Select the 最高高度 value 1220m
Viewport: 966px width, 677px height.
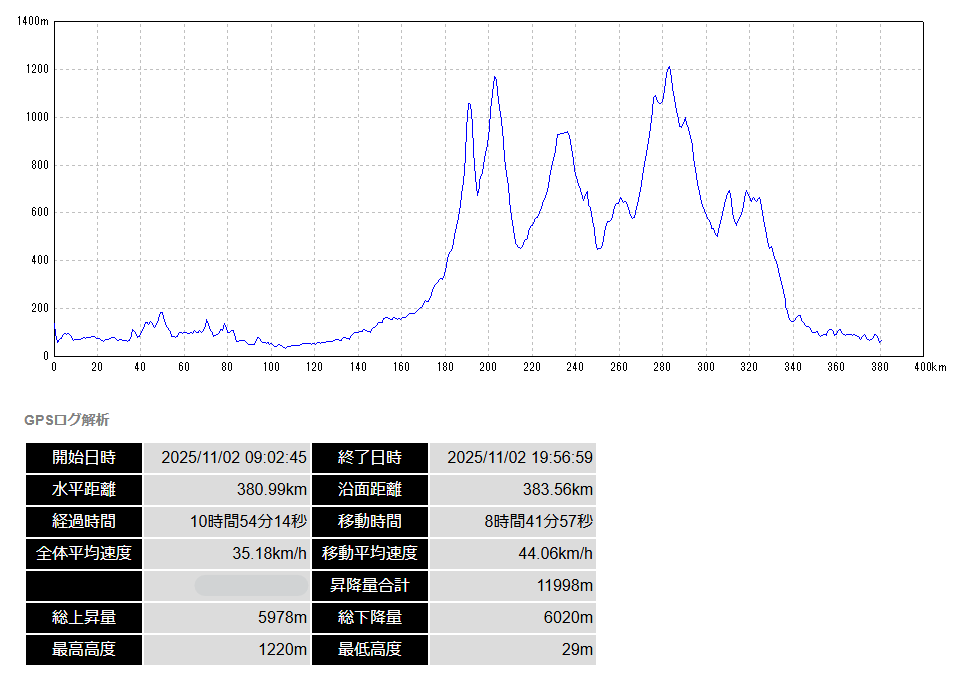(x=283, y=649)
